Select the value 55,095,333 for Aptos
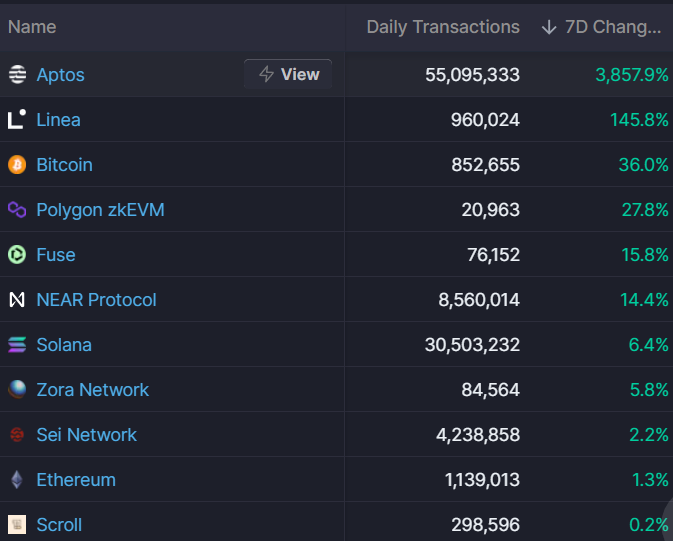The image size is (673, 541). 472,75
